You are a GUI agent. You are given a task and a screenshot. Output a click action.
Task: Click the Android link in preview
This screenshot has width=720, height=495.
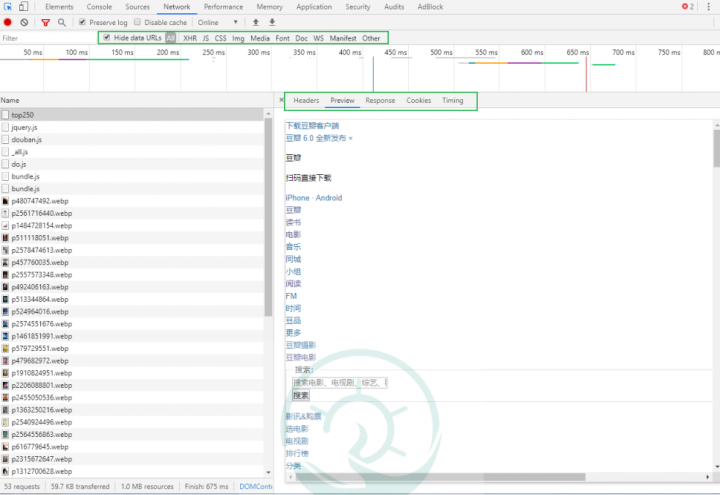click(x=329, y=198)
